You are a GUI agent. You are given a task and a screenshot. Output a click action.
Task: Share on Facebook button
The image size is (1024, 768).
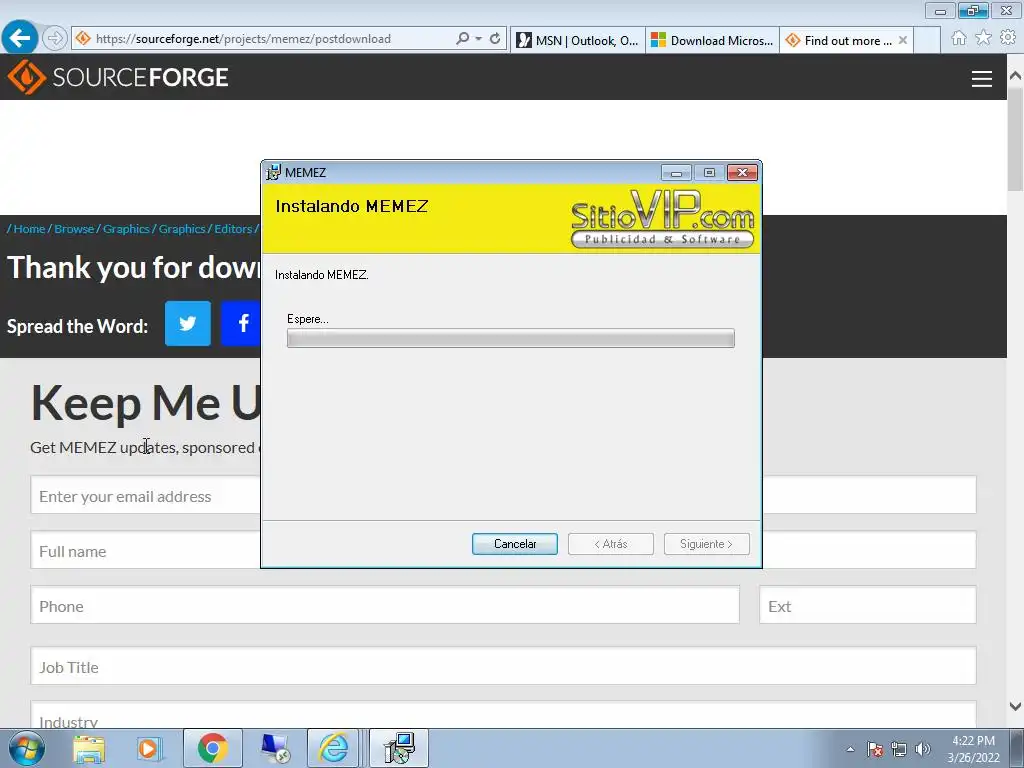point(241,323)
